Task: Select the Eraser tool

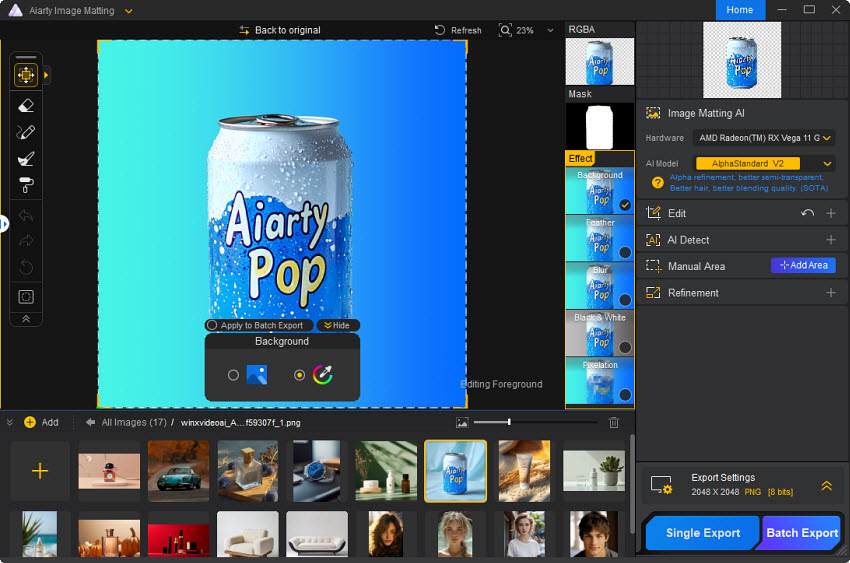Action: pos(26,106)
